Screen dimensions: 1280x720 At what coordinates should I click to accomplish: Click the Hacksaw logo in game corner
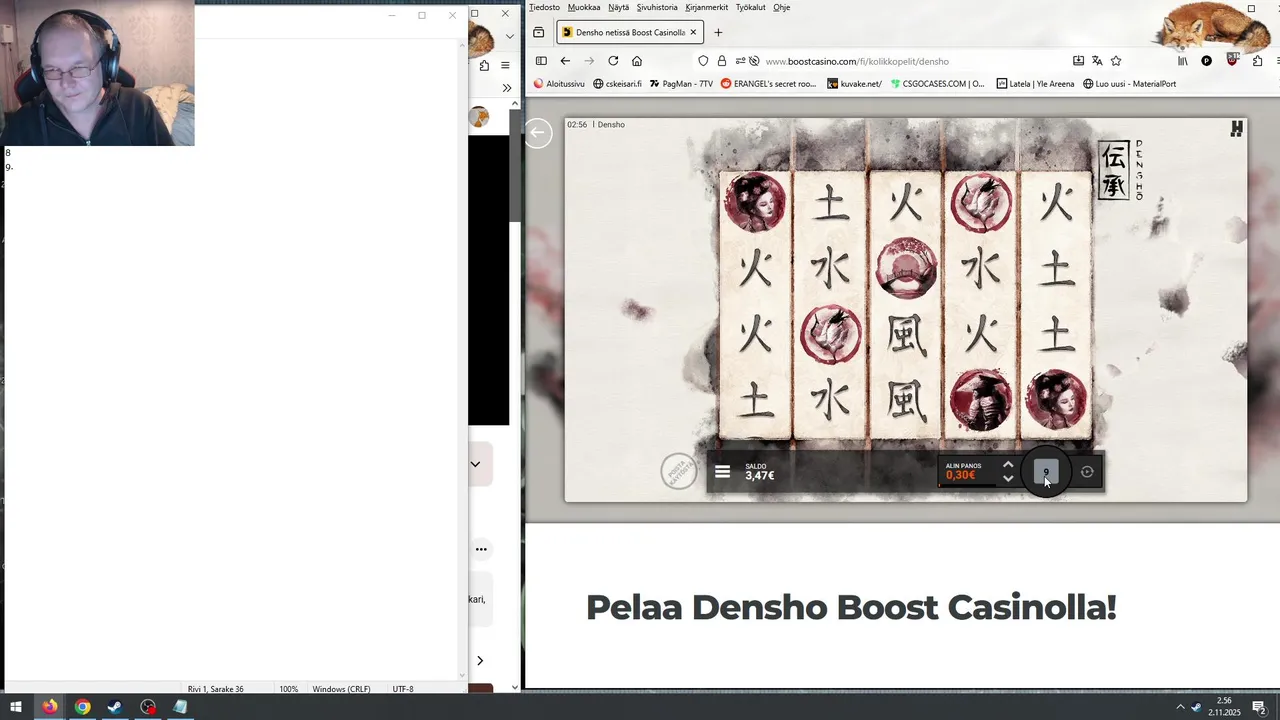pos(1237,128)
